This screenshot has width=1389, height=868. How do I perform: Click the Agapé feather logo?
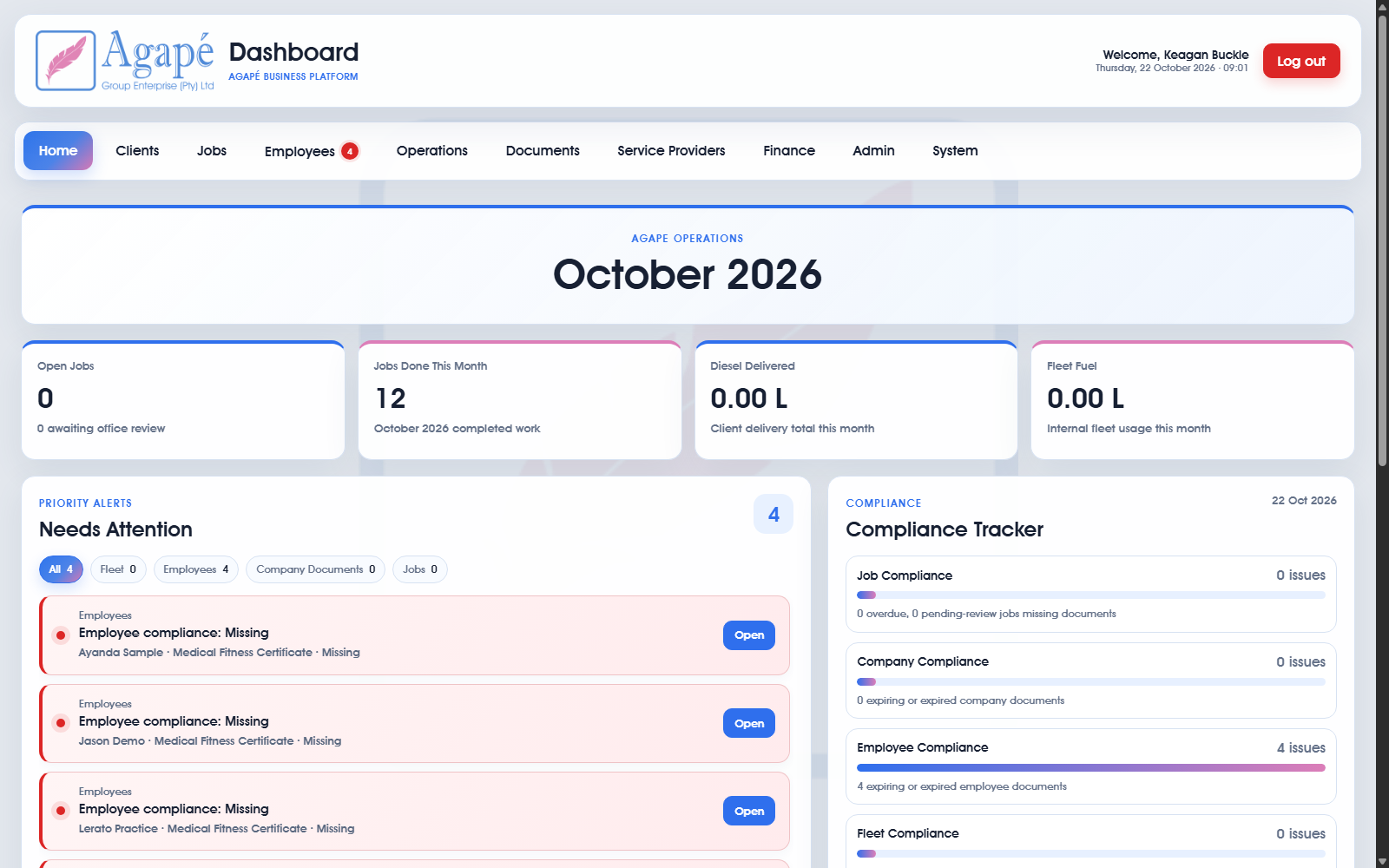[66, 61]
